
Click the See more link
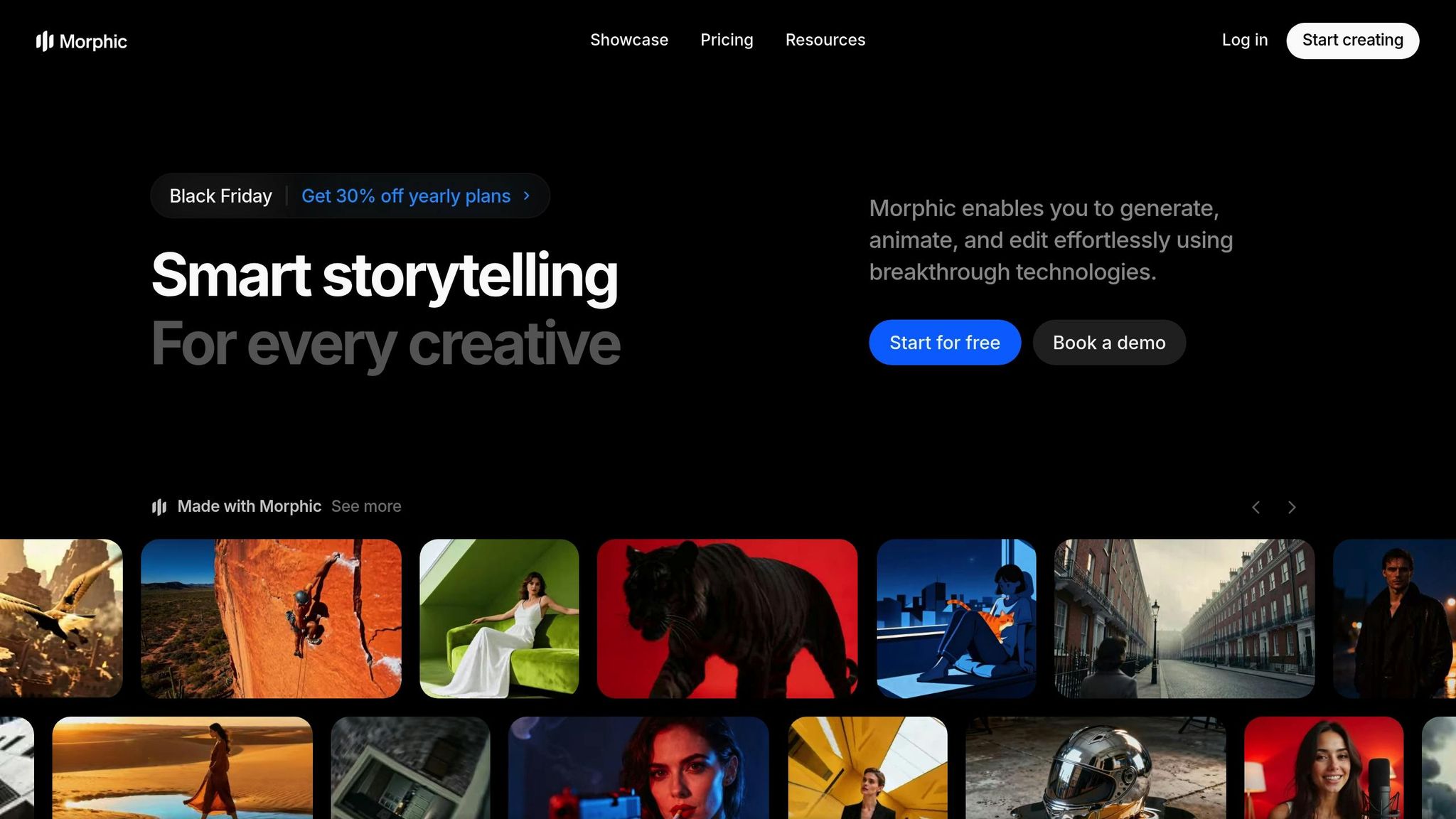(x=366, y=506)
